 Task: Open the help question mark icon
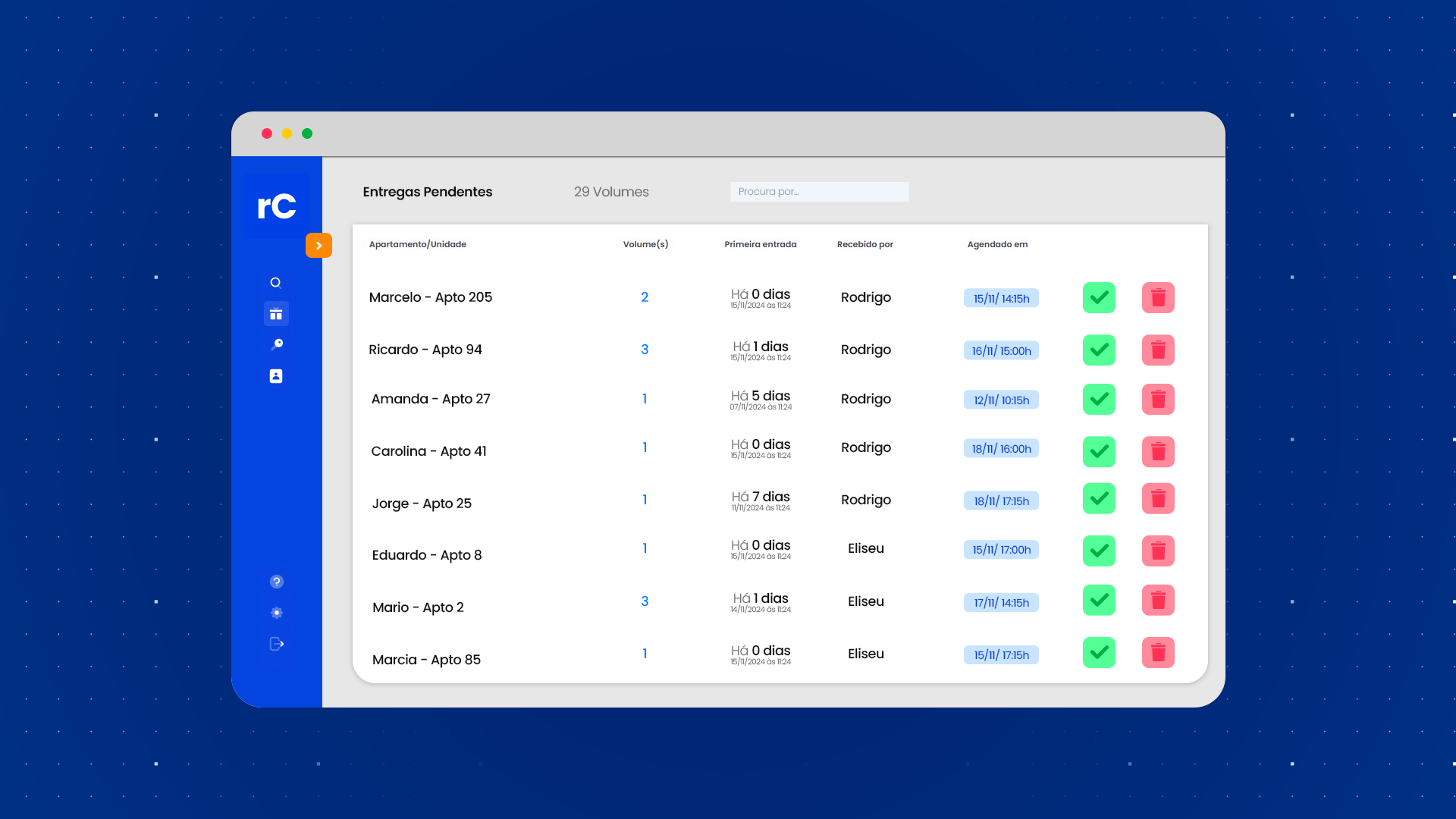pos(277,582)
